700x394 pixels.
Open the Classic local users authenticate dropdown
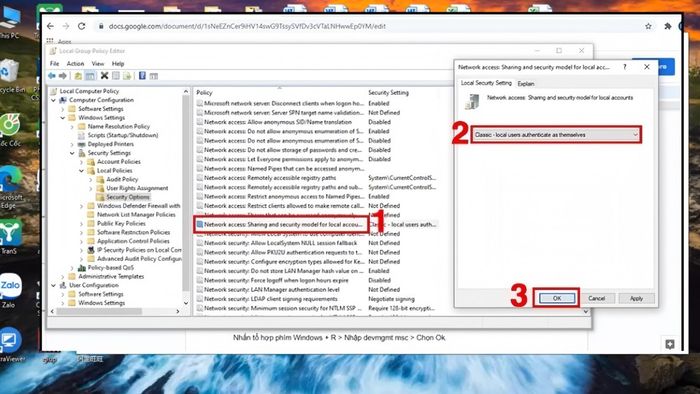click(556, 135)
